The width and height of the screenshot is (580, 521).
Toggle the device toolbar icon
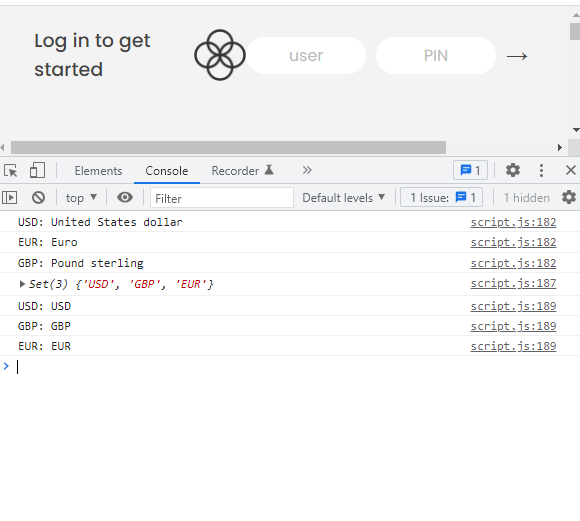(37, 171)
